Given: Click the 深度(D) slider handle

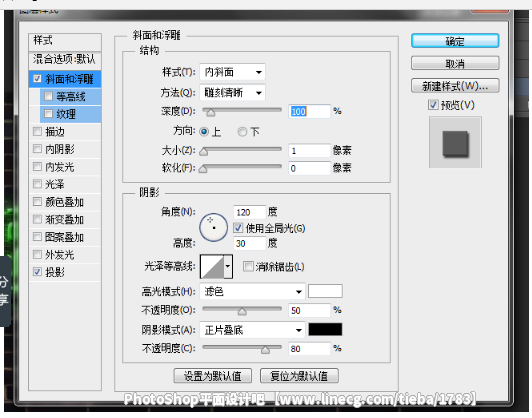Looking at the screenshot, I should (x=211, y=112).
